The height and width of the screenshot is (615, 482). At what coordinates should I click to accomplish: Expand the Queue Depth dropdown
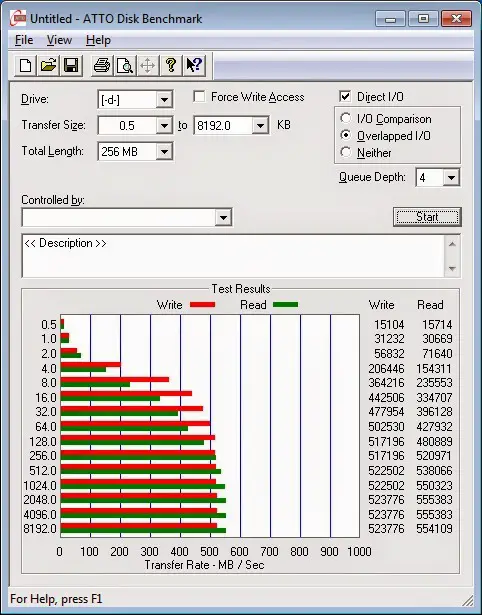pos(451,178)
